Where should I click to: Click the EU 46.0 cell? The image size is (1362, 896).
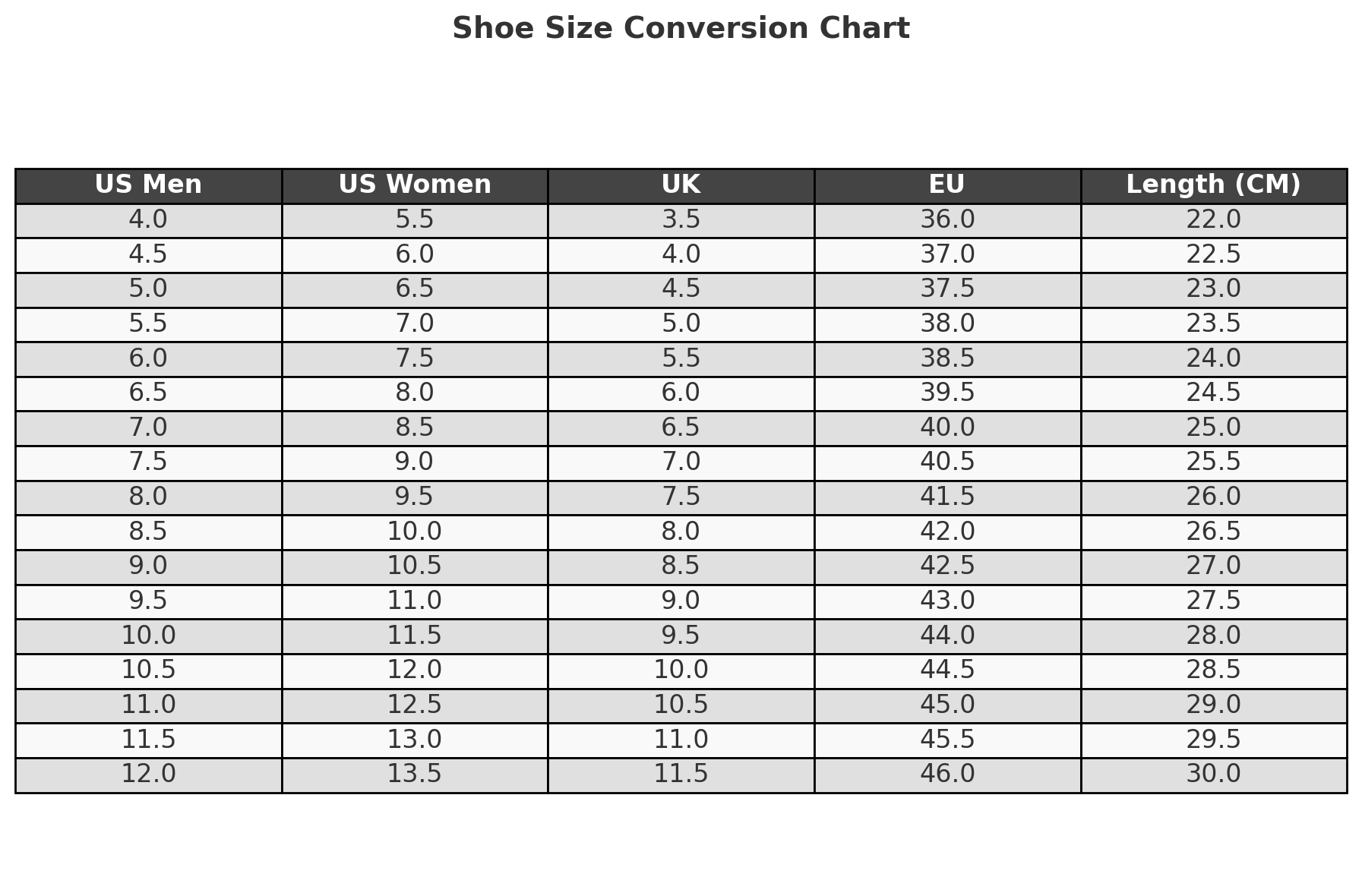[x=947, y=775]
